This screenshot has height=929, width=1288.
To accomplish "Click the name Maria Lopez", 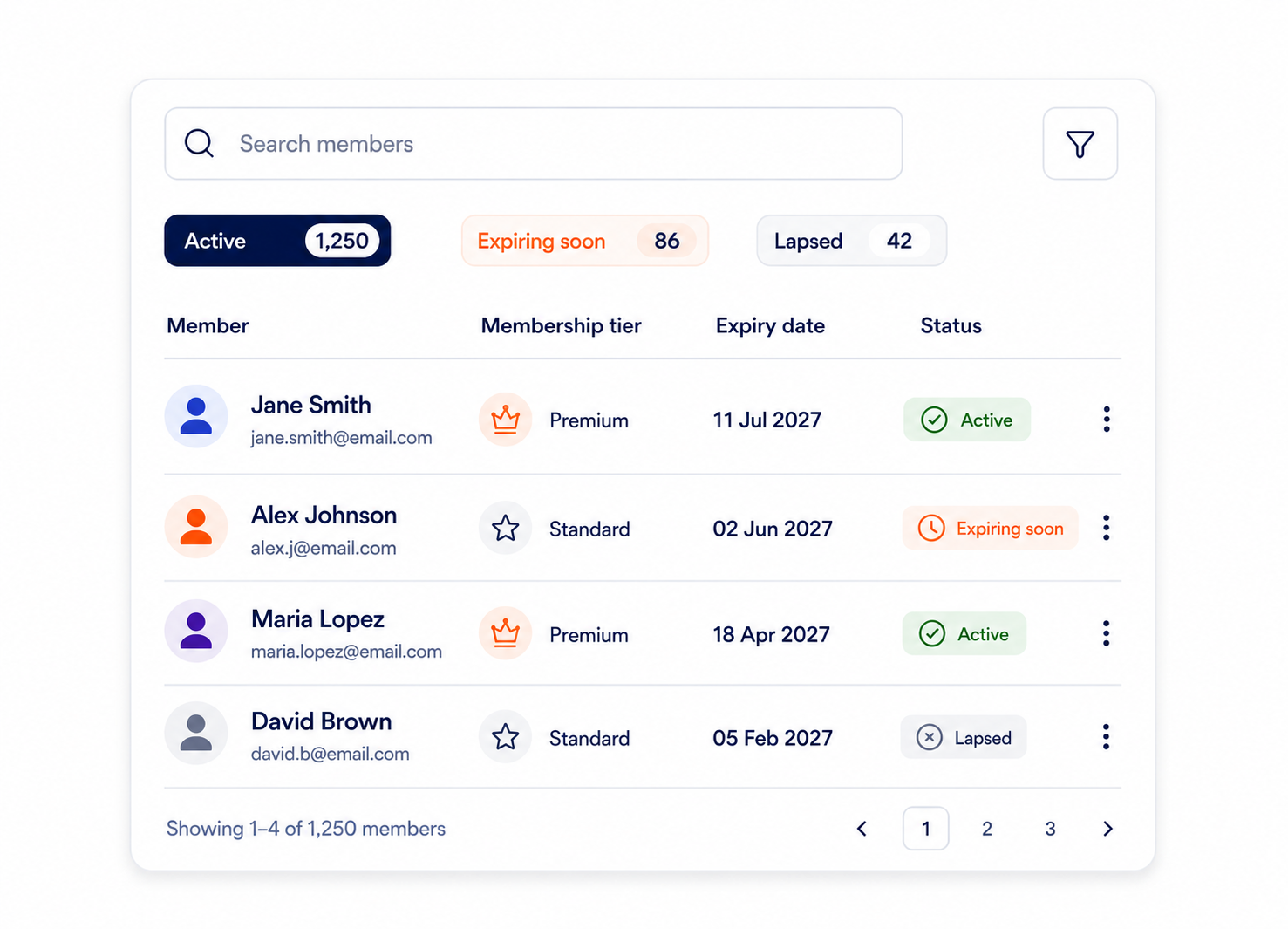I will [317, 618].
